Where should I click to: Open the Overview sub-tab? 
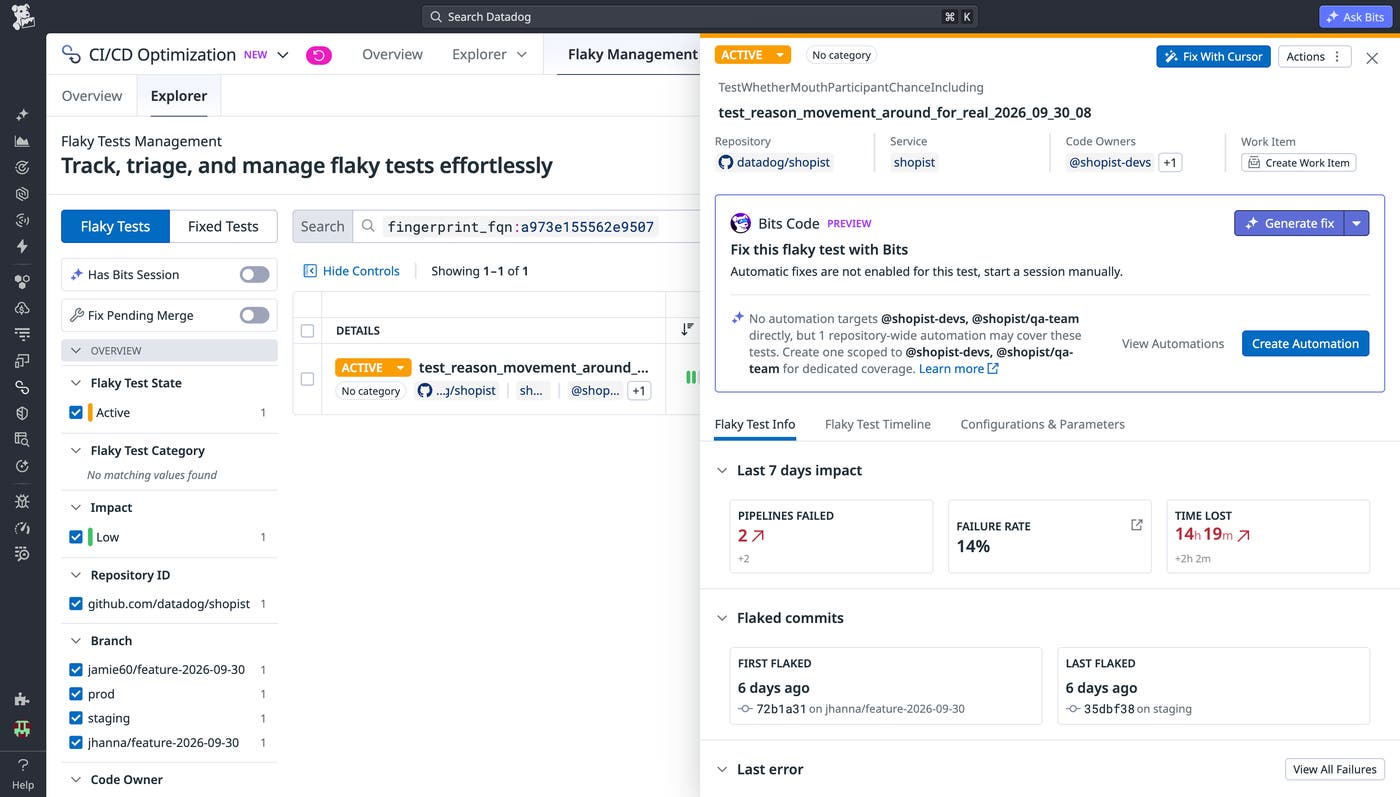coord(92,96)
